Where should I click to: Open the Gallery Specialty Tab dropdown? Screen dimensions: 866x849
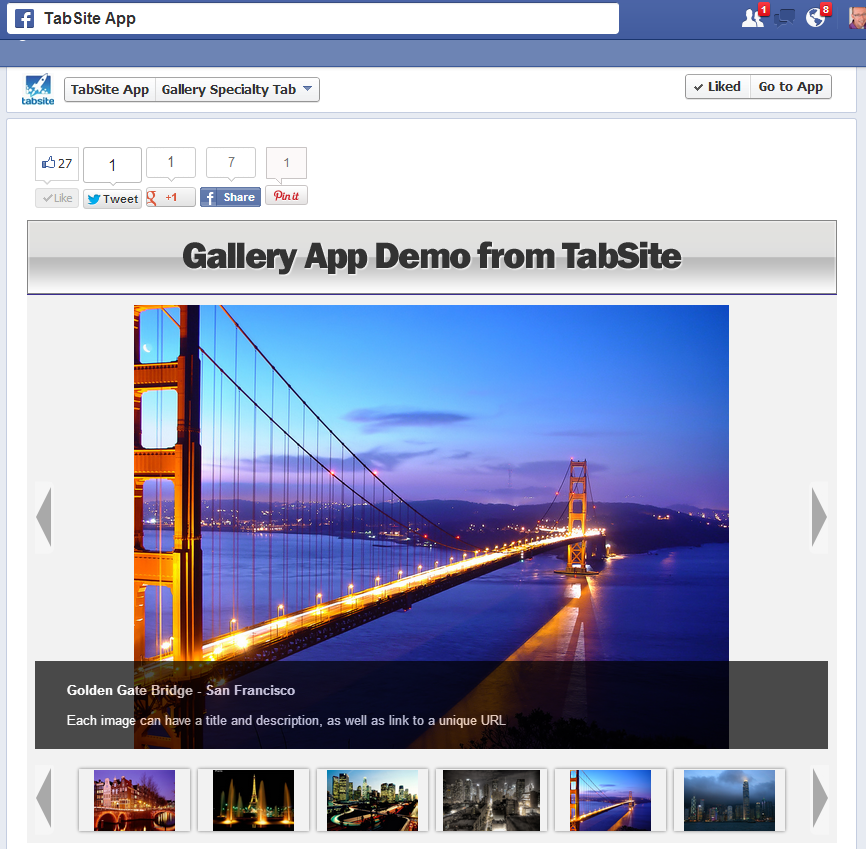pyautogui.click(x=237, y=89)
